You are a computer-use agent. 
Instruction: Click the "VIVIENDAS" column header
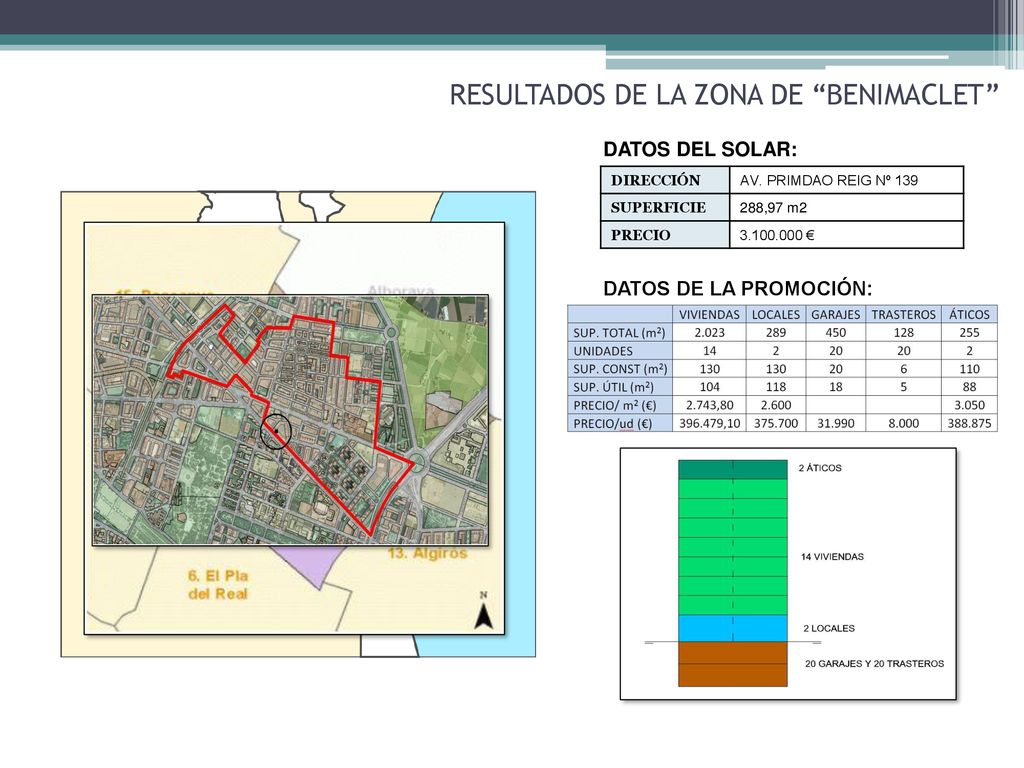point(709,314)
